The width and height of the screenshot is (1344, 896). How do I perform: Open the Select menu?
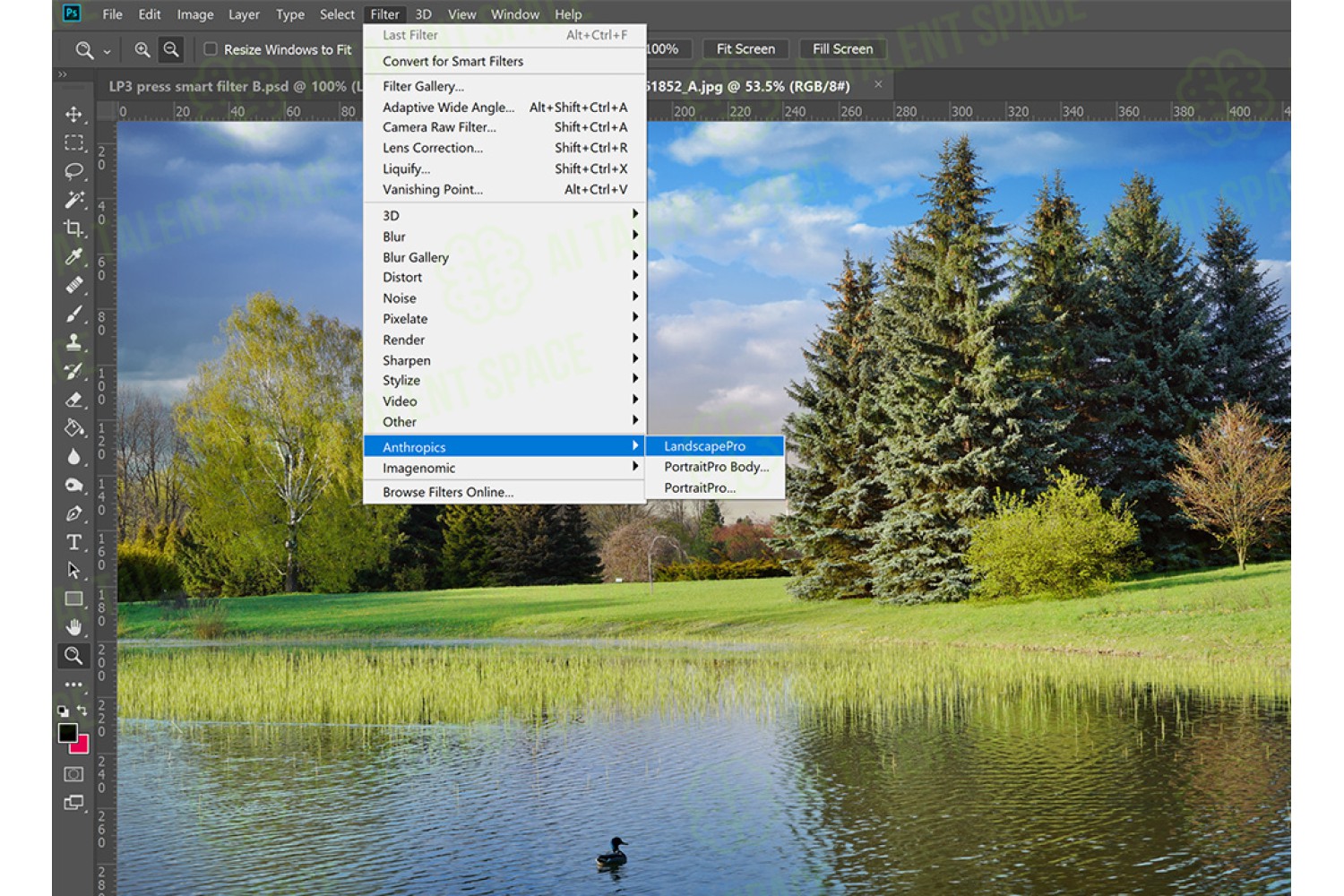[337, 14]
